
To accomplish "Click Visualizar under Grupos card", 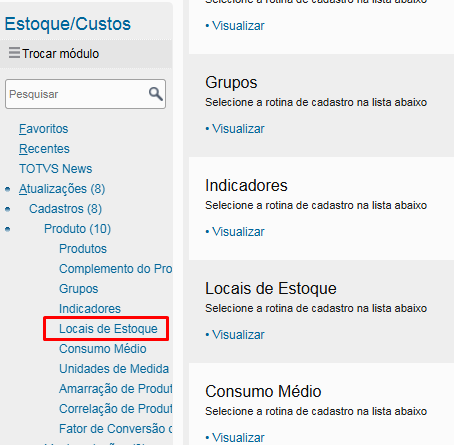I will (238, 129).
